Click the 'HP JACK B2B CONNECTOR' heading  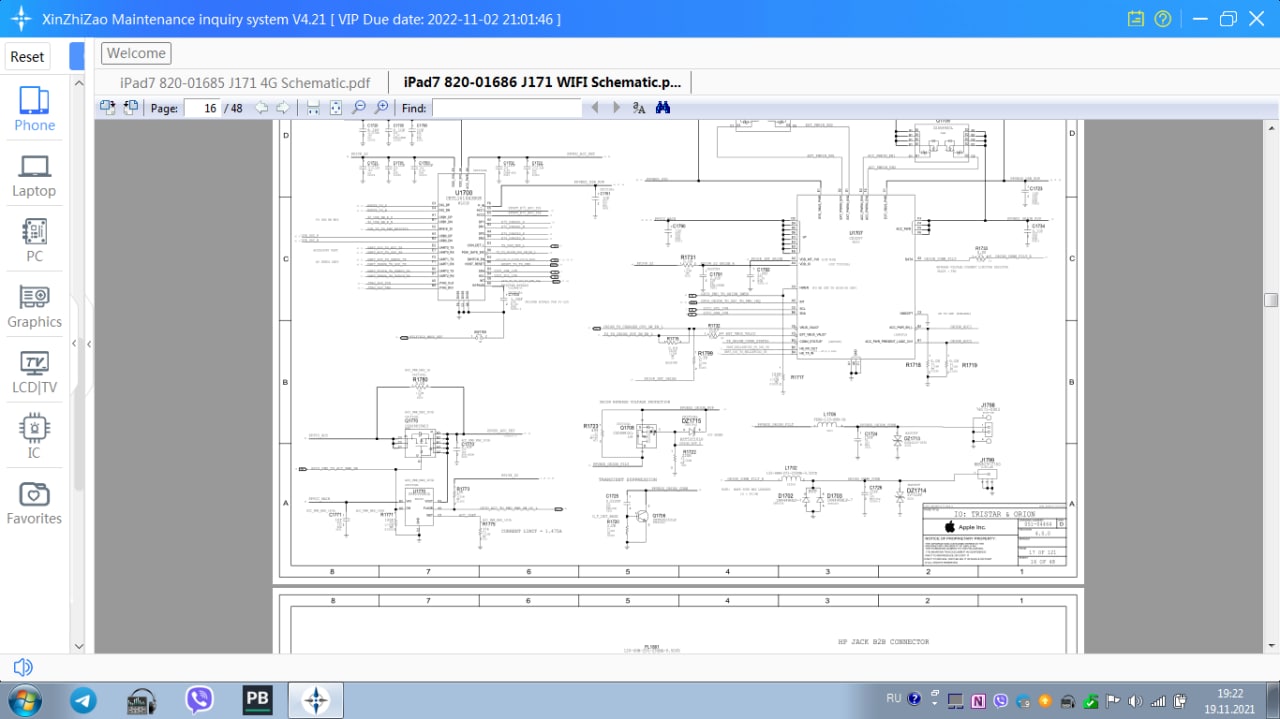click(883, 642)
